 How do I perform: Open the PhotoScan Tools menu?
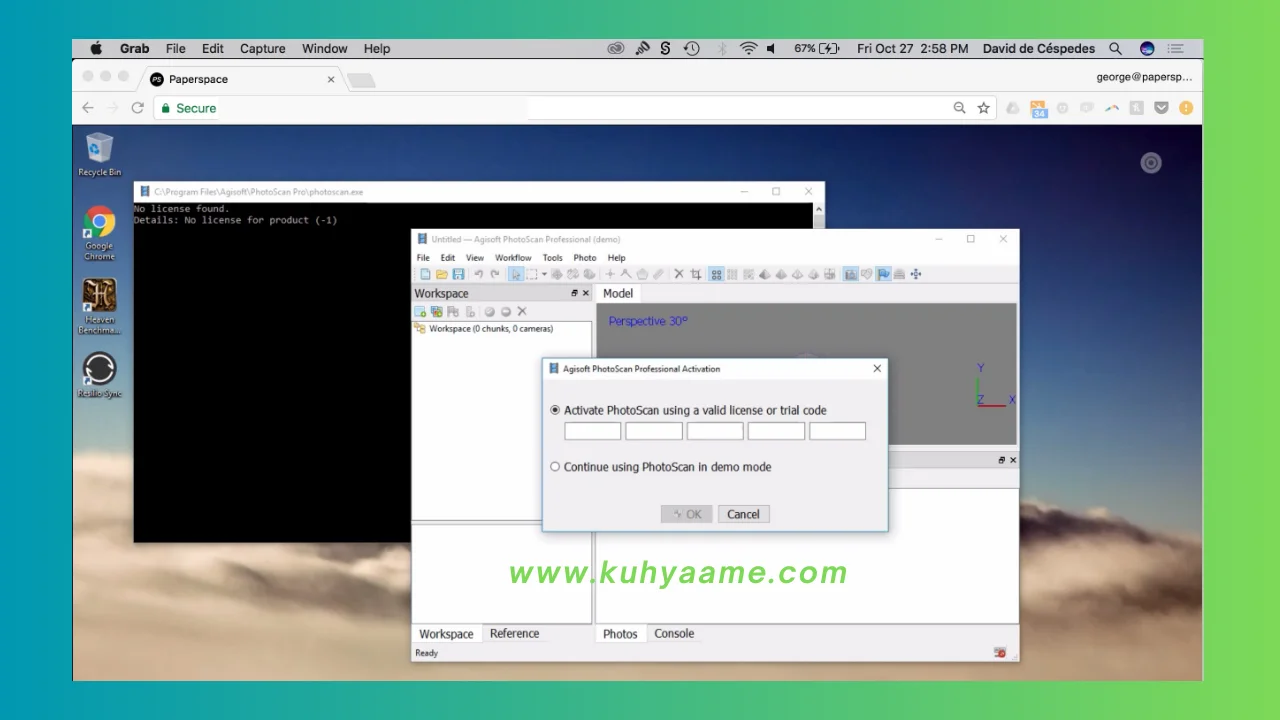tap(552, 257)
